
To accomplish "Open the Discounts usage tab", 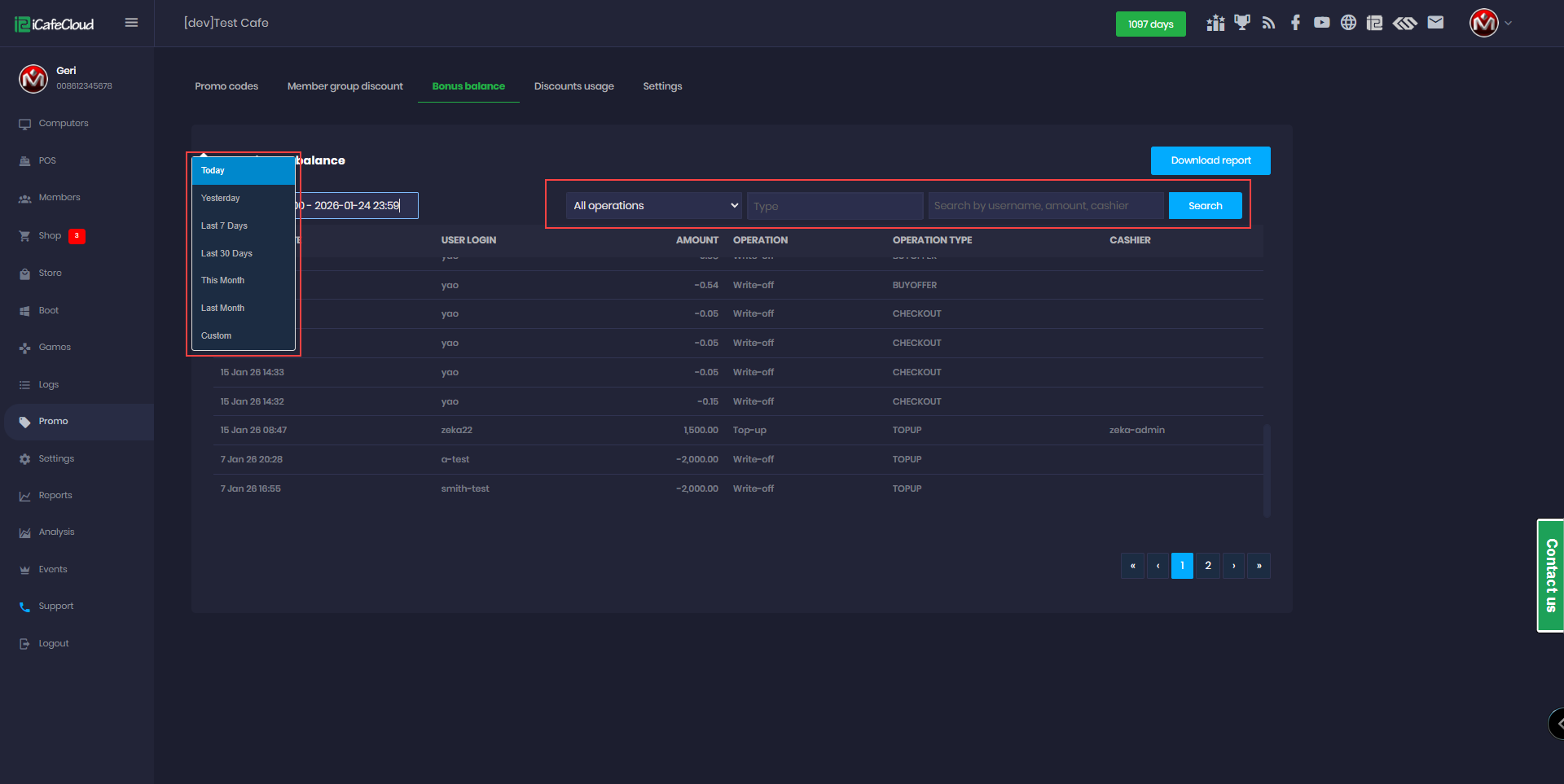I will [573, 86].
